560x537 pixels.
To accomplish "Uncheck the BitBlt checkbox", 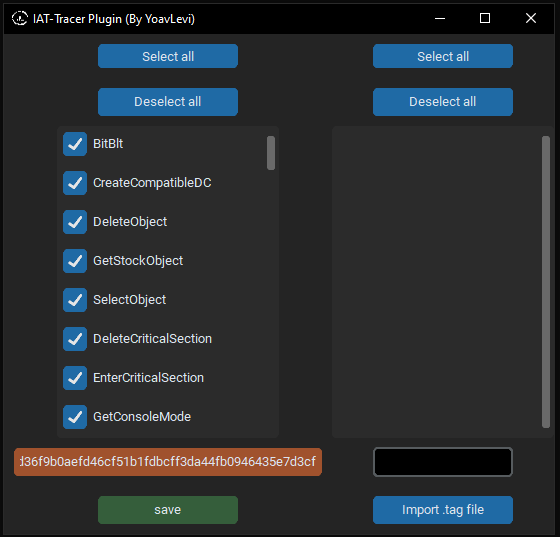I will pyautogui.click(x=75, y=144).
